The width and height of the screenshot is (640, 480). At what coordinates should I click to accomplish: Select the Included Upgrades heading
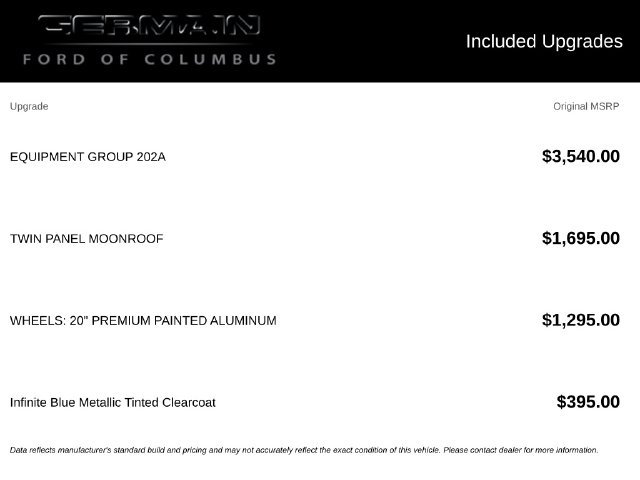tap(544, 42)
